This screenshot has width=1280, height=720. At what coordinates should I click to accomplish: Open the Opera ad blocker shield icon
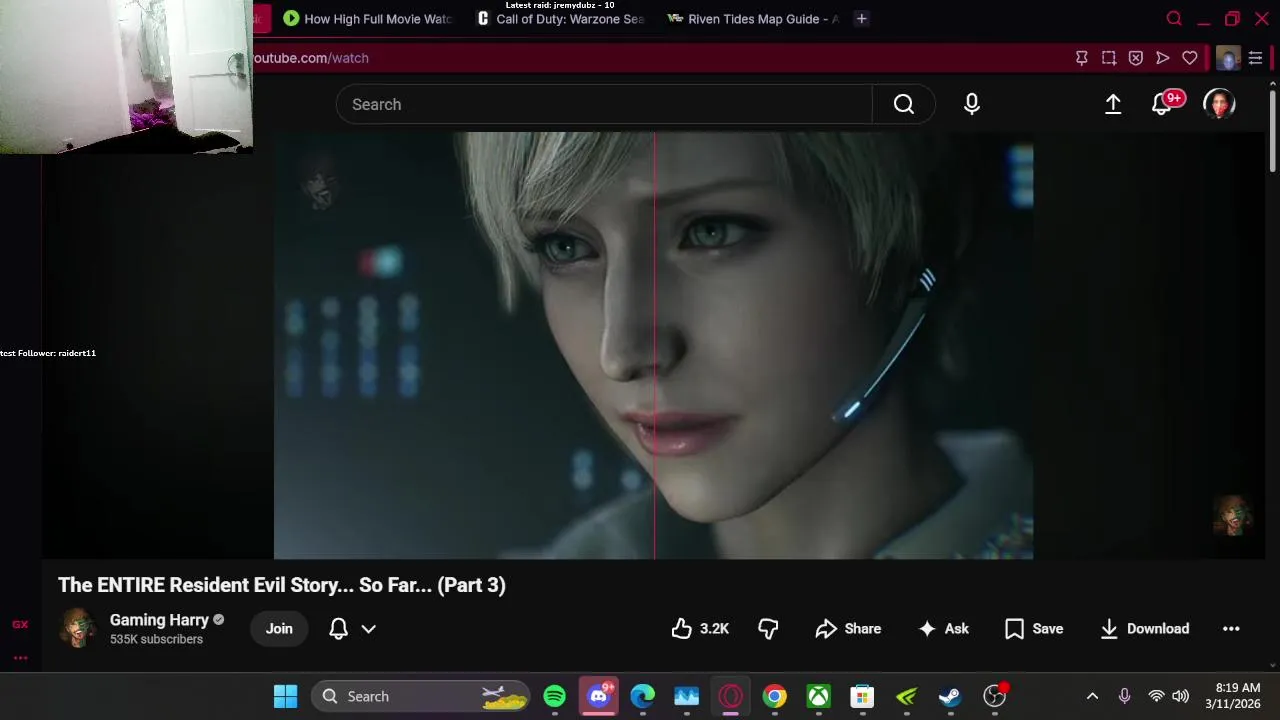[x=1136, y=58]
